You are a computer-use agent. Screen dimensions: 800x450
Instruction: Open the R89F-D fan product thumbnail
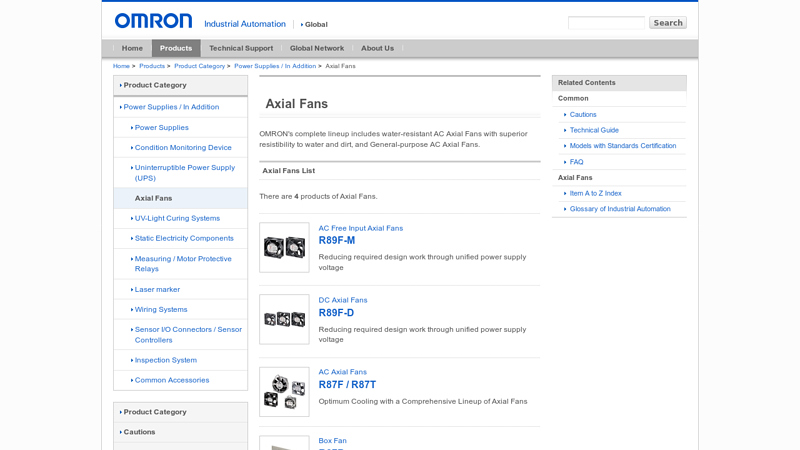[x=284, y=319]
